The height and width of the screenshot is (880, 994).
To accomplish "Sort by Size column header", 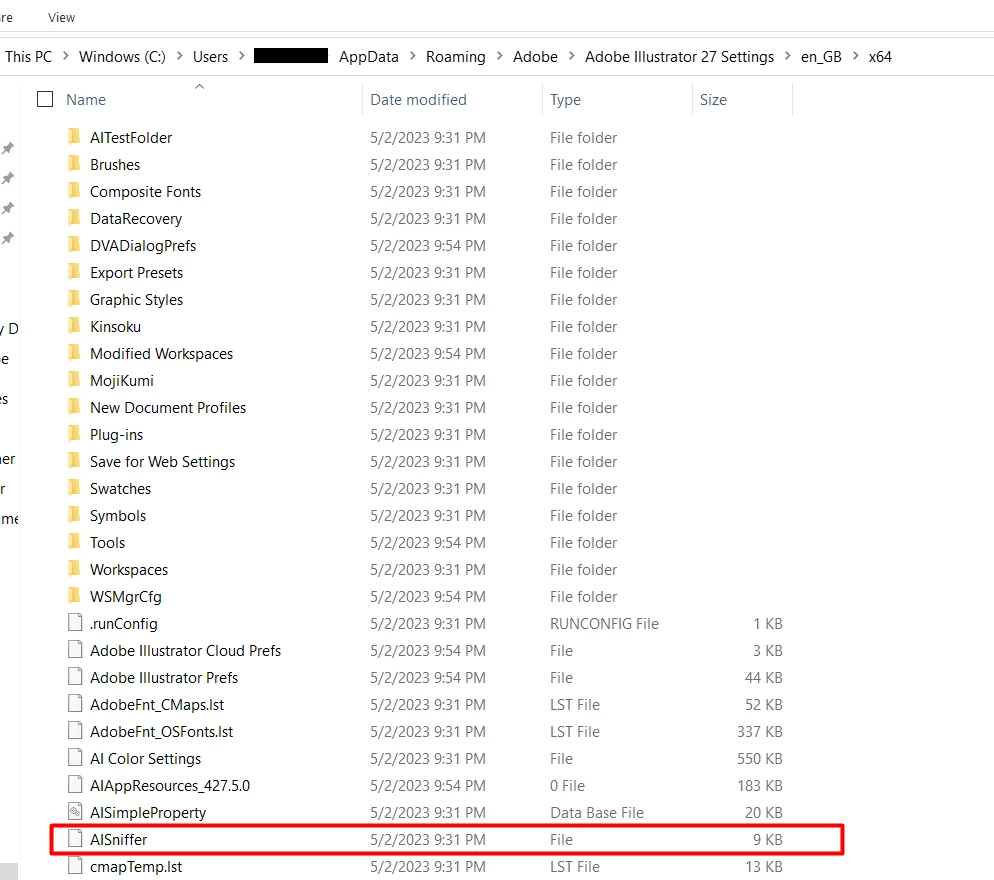I will (713, 100).
